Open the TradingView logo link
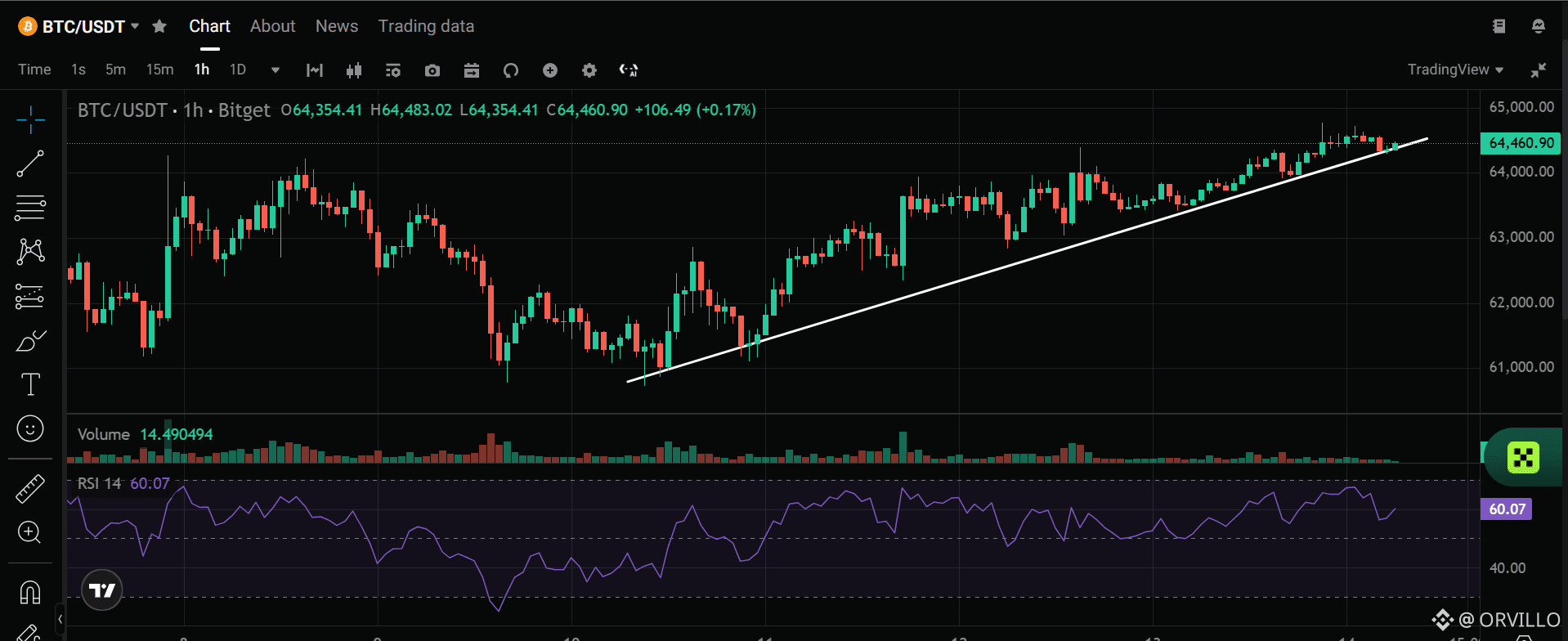Viewport: 1568px width, 641px height. pyautogui.click(x=102, y=589)
